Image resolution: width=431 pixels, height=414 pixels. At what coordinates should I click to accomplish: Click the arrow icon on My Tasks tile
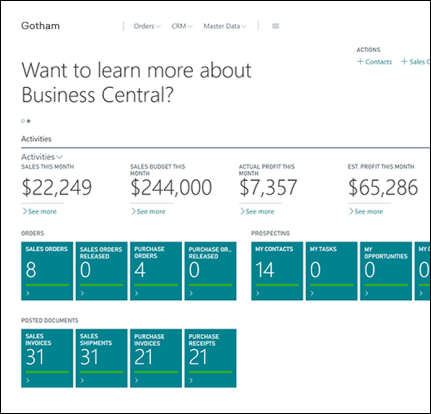click(x=312, y=293)
